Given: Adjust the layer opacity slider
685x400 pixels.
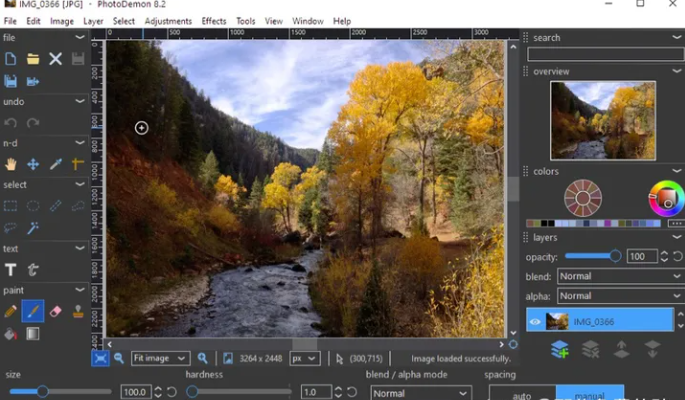Looking at the screenshot, I should tap(614, 257).
